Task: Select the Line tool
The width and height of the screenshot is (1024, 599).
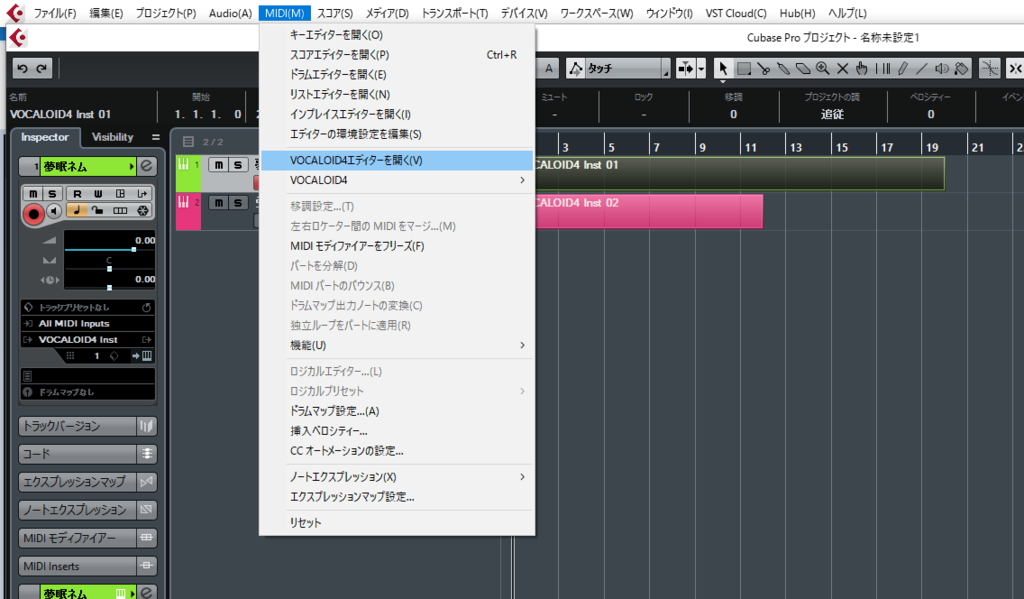Action: pos(921,68)
